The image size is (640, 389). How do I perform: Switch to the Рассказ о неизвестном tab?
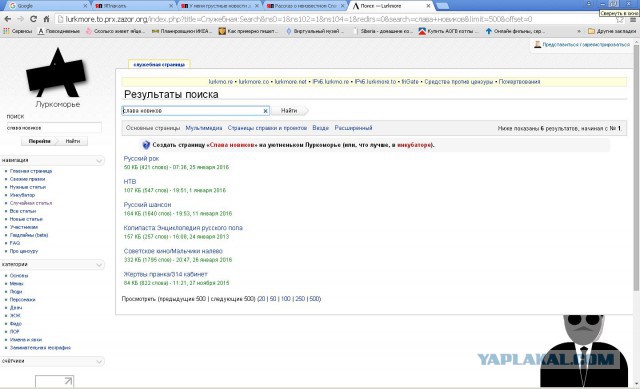click(x=305, y=6)
